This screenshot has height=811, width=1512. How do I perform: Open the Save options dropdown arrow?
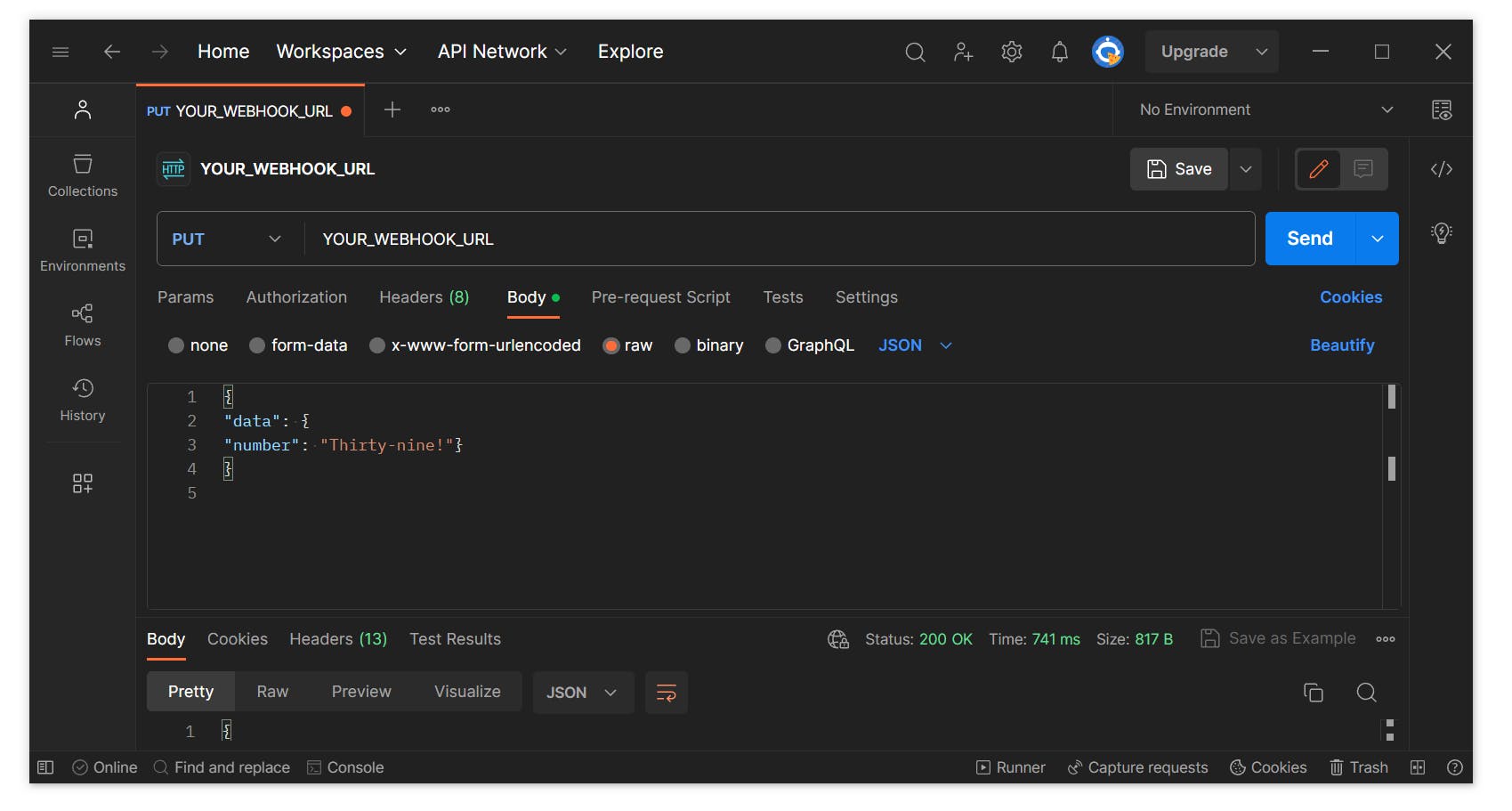pyautogui.click(x=1246, y=169)
